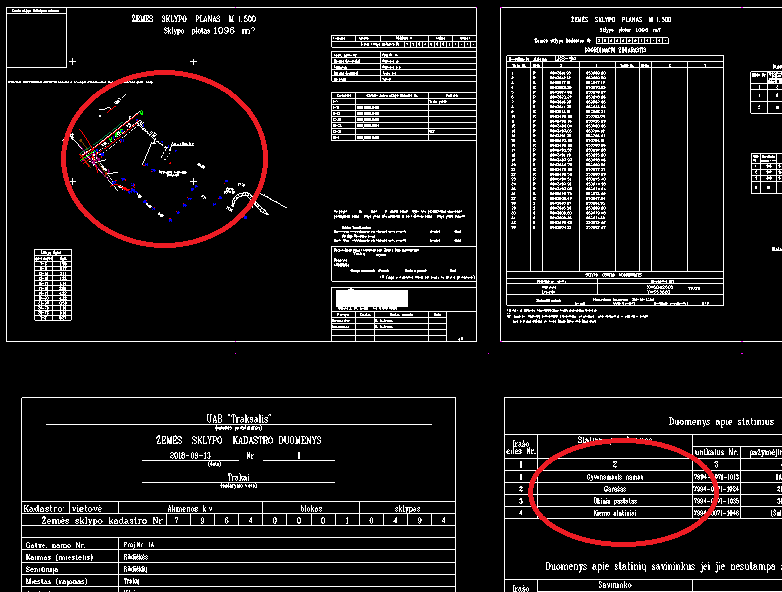
Task: Click the Duomenys apie statinius heading
Action: click(721, 422)
